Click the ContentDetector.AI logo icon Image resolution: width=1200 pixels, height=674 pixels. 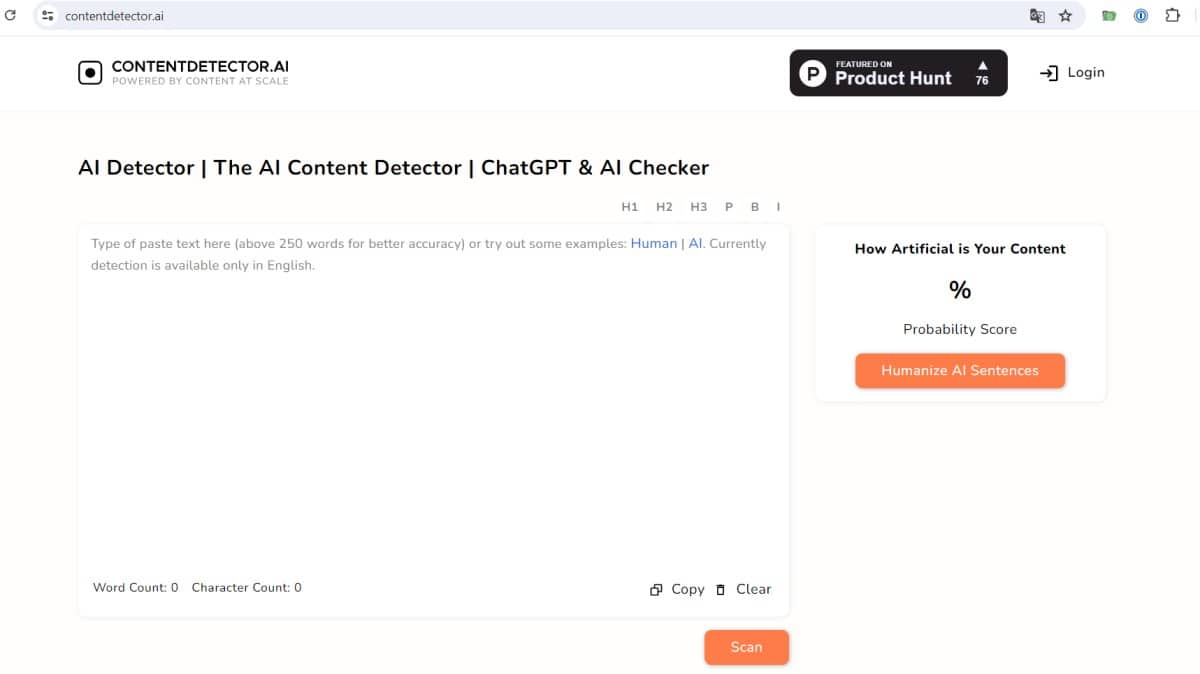click(x=90, y=72)
